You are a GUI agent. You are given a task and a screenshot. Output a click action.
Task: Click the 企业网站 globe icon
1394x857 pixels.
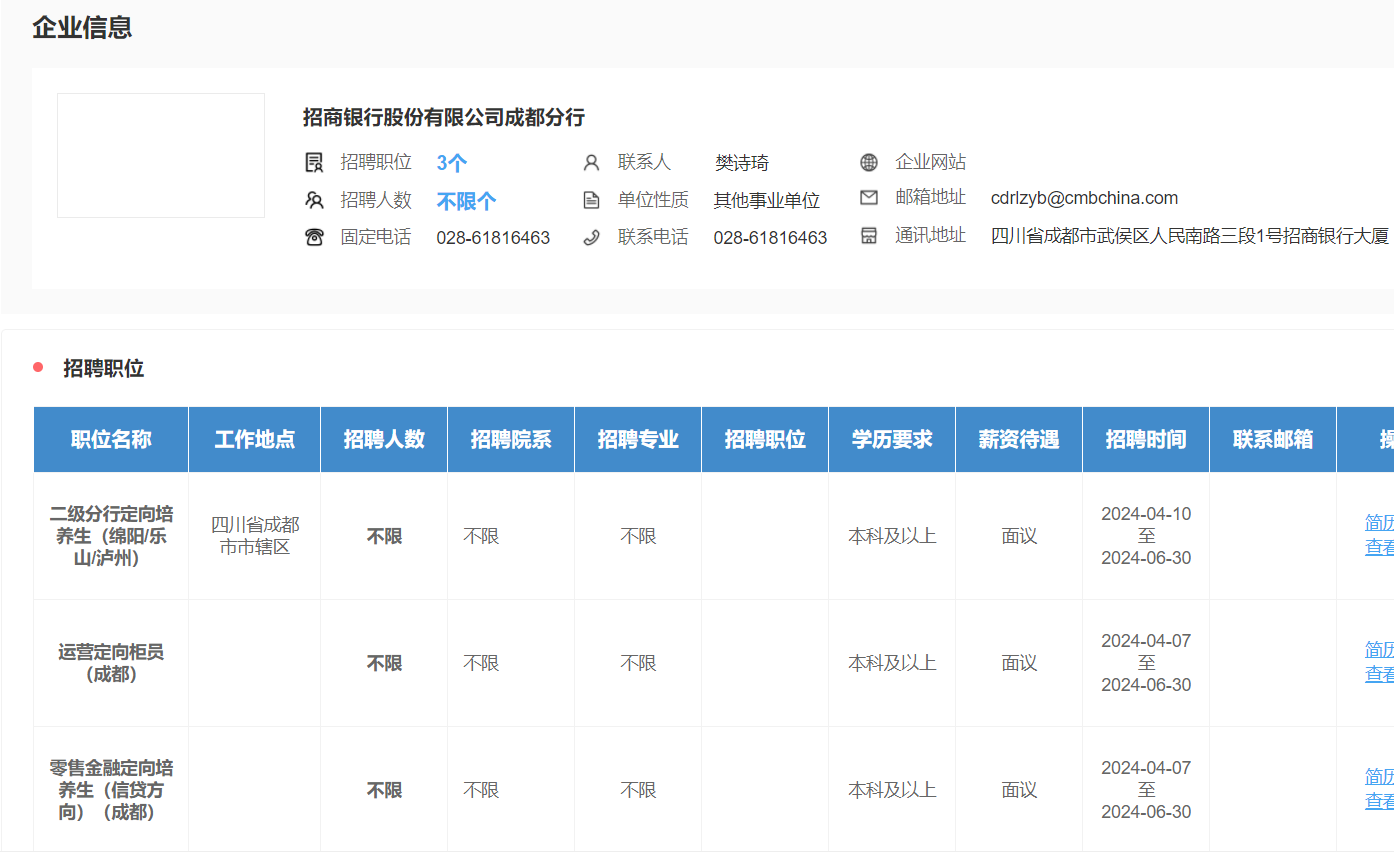point(869,163)
